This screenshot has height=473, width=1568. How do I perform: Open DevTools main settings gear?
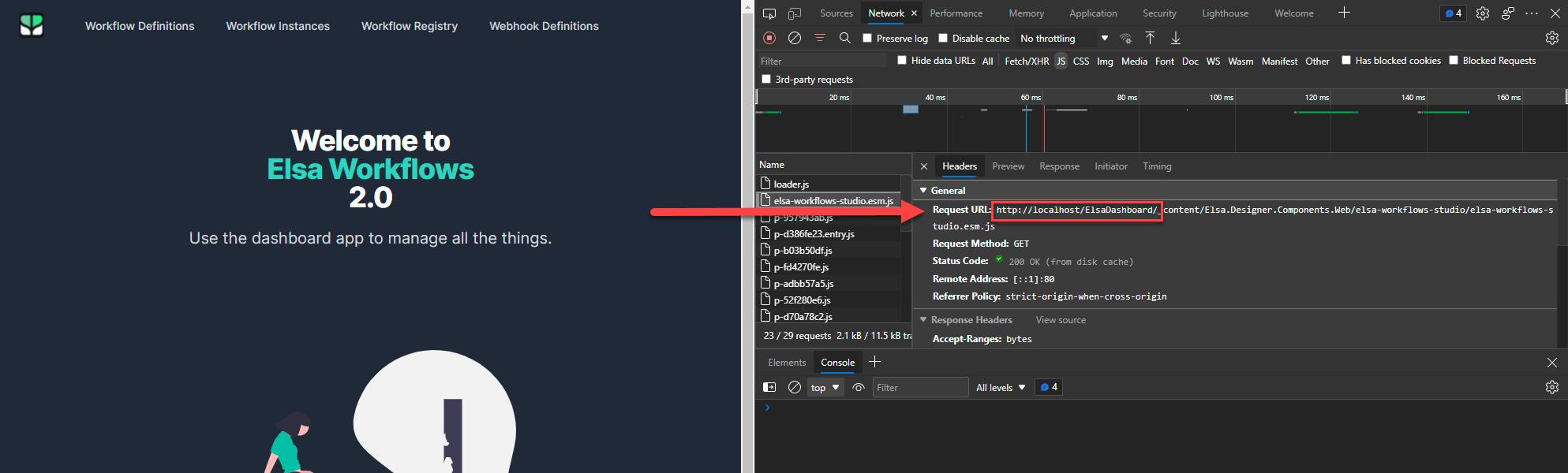coord(1483,13)
